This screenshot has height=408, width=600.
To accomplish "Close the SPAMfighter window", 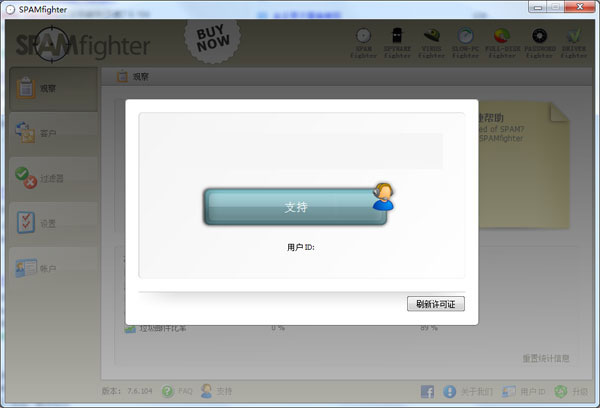I will [580, 7].
